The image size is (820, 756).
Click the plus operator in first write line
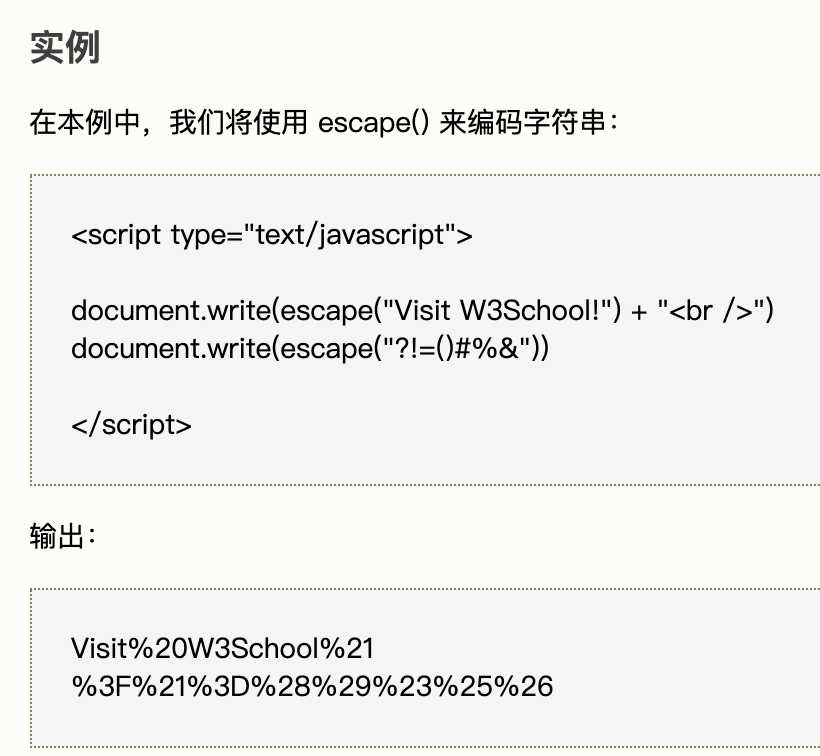pyautogui.click(x=639, y=312)
